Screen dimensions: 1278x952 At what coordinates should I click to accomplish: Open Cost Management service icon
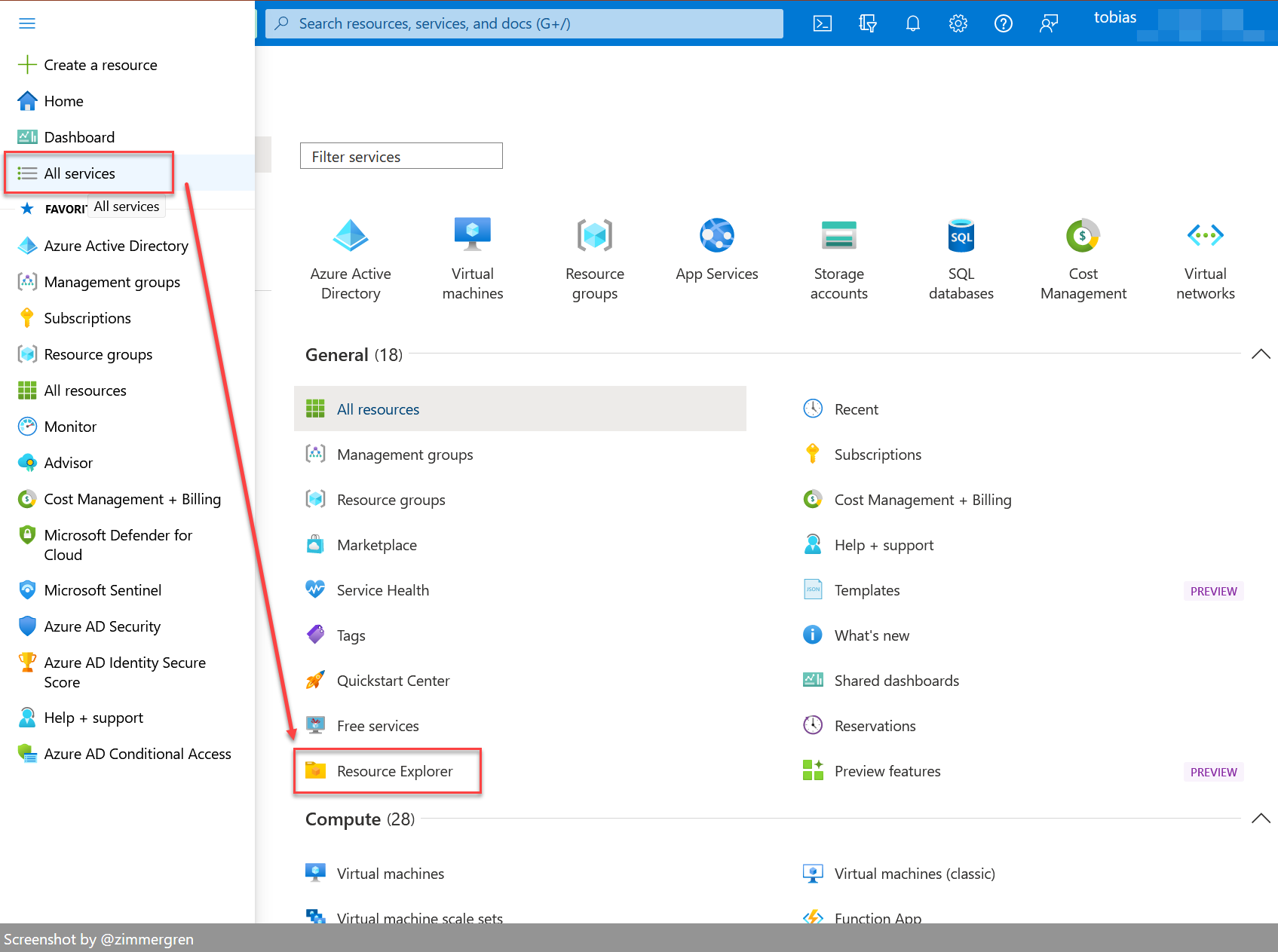pos(1083,234)
